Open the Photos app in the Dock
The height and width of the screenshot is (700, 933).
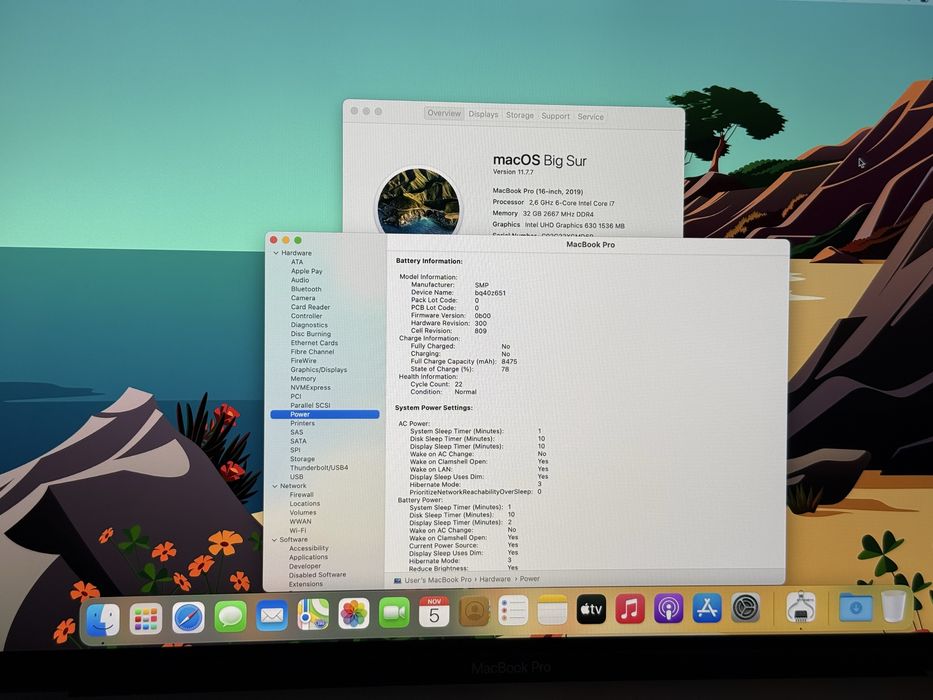pos(354,614)
